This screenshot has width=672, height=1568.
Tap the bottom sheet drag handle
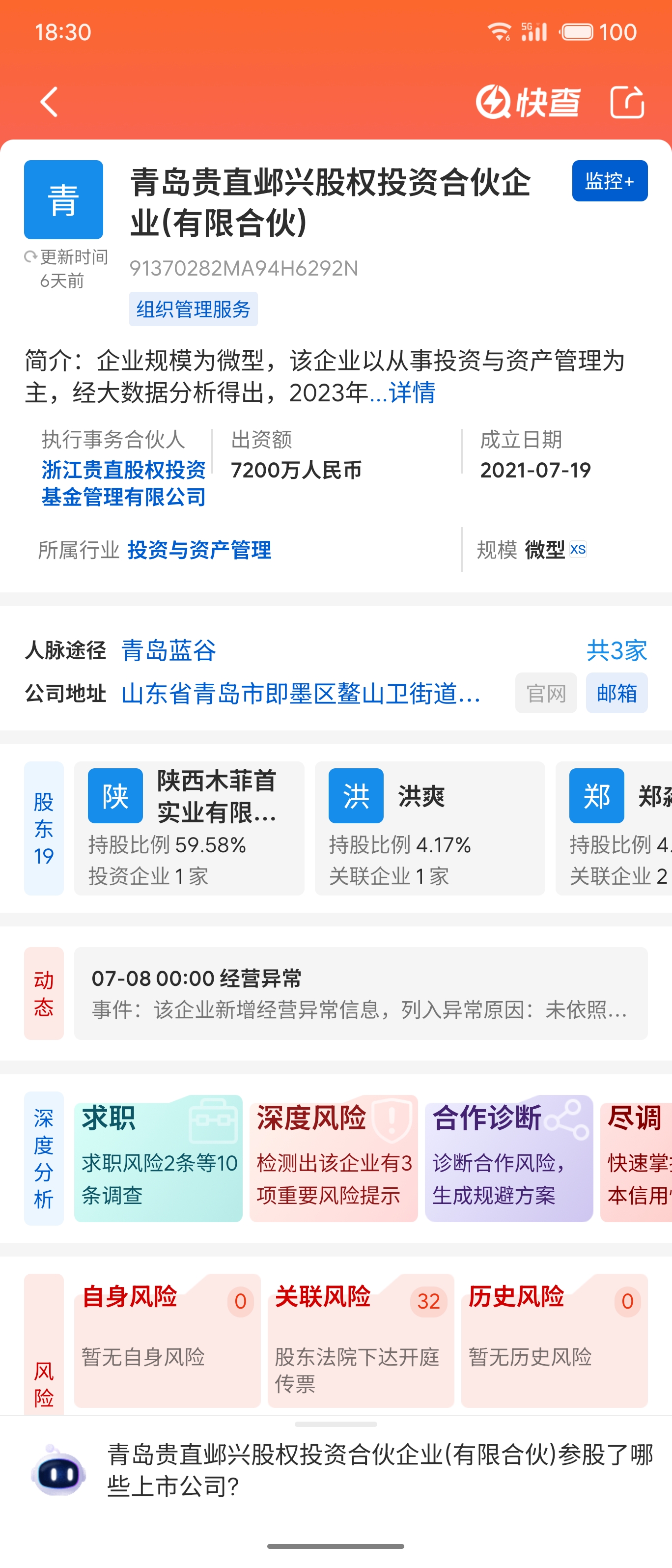click(x=336, y=1425)
